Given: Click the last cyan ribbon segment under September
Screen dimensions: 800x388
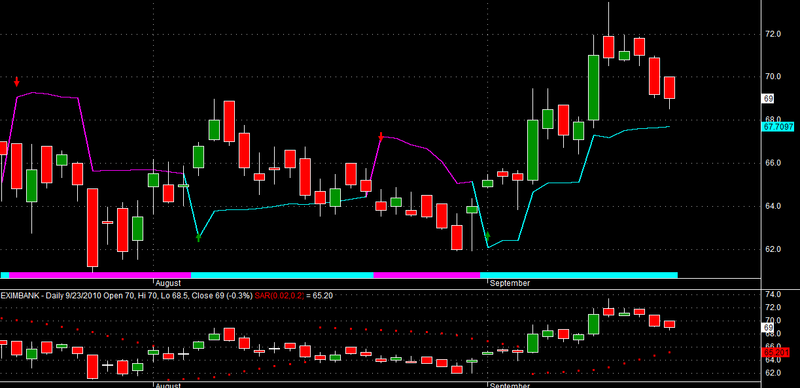Looking at the screenshot, I should (579, 275).
